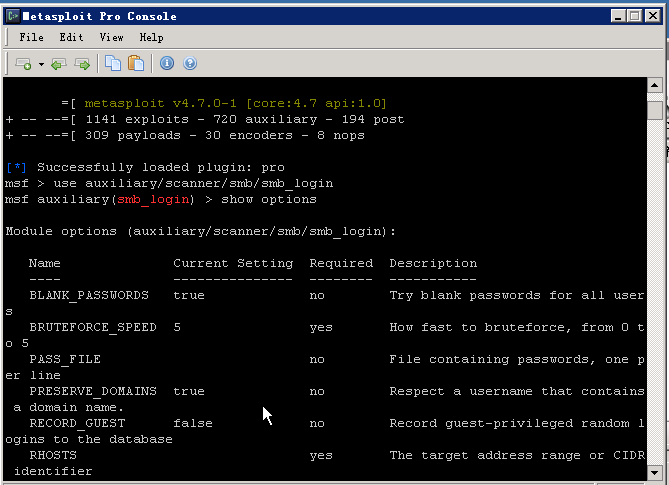The width and height of the screenshot is (669, 485).
Task: Click the vertical scrollbar thumb
Action: pos(654,110)
